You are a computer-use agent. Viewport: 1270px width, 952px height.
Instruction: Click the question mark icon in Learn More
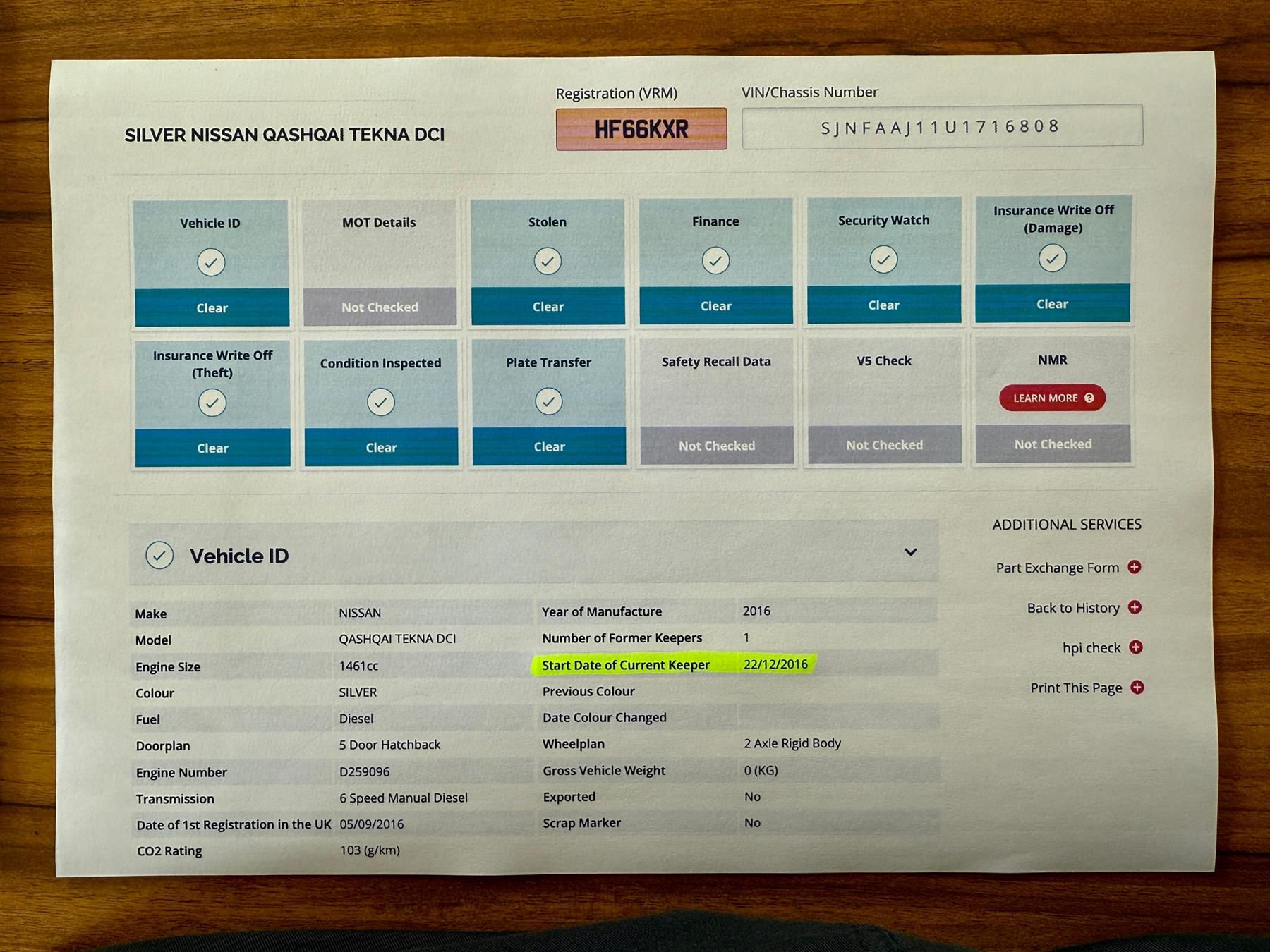1089,398
